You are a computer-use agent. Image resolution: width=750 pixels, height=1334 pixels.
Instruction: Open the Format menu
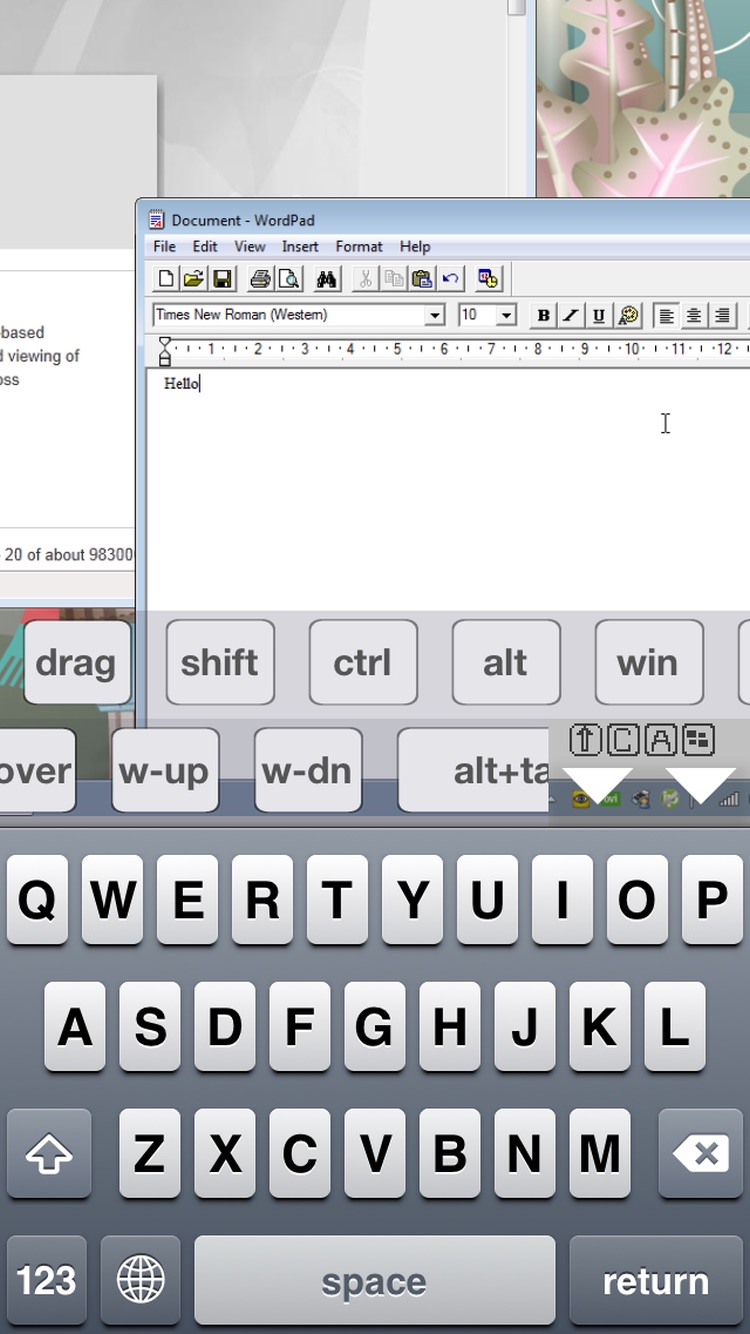pyautogui.click(x=359, y=246)
